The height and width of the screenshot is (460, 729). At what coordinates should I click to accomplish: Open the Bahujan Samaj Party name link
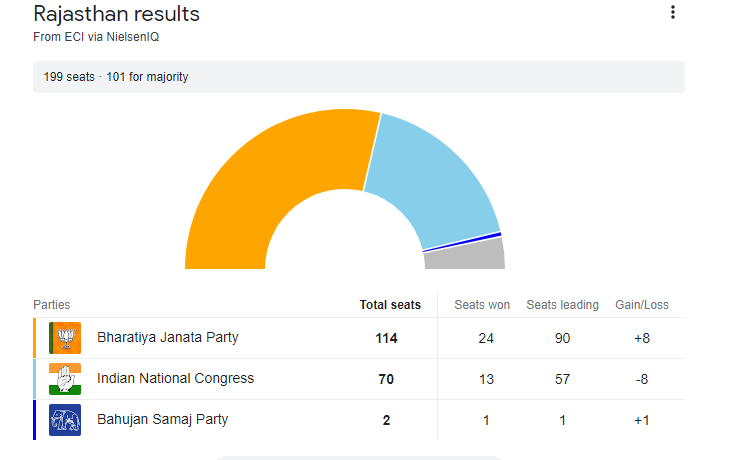click(x=162, y=420)
